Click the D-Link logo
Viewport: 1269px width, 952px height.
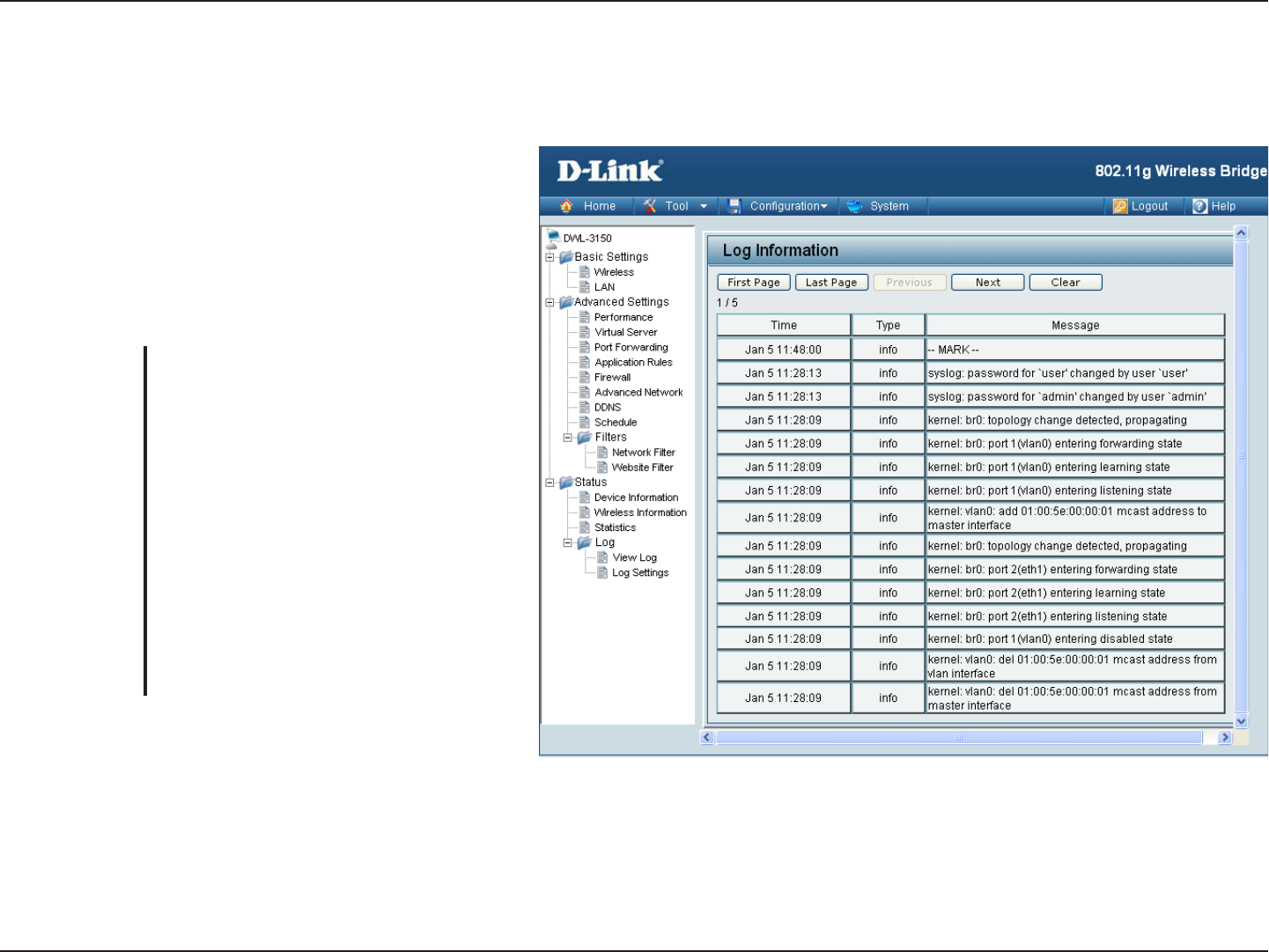point(609,170)
